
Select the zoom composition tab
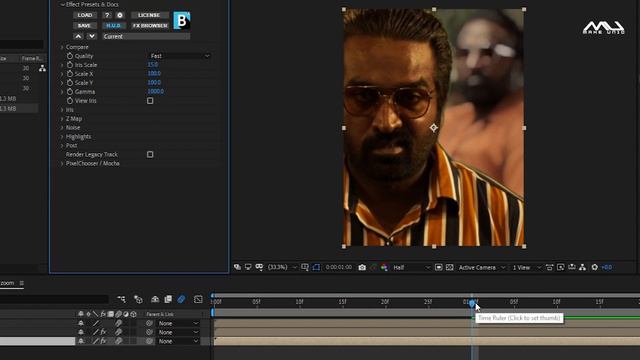pos(7,283)
